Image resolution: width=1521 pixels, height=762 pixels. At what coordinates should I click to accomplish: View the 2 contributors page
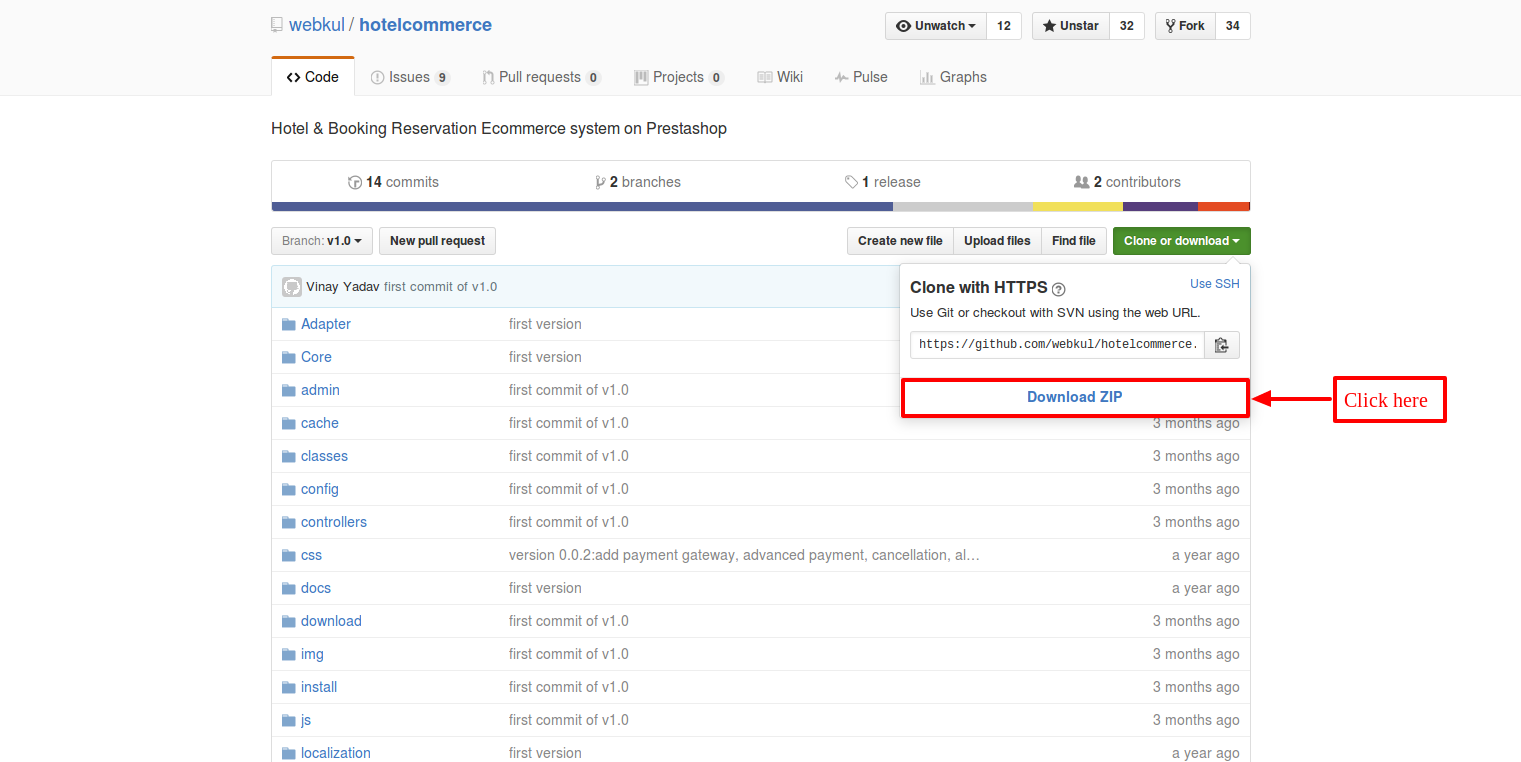point(1127,182)
